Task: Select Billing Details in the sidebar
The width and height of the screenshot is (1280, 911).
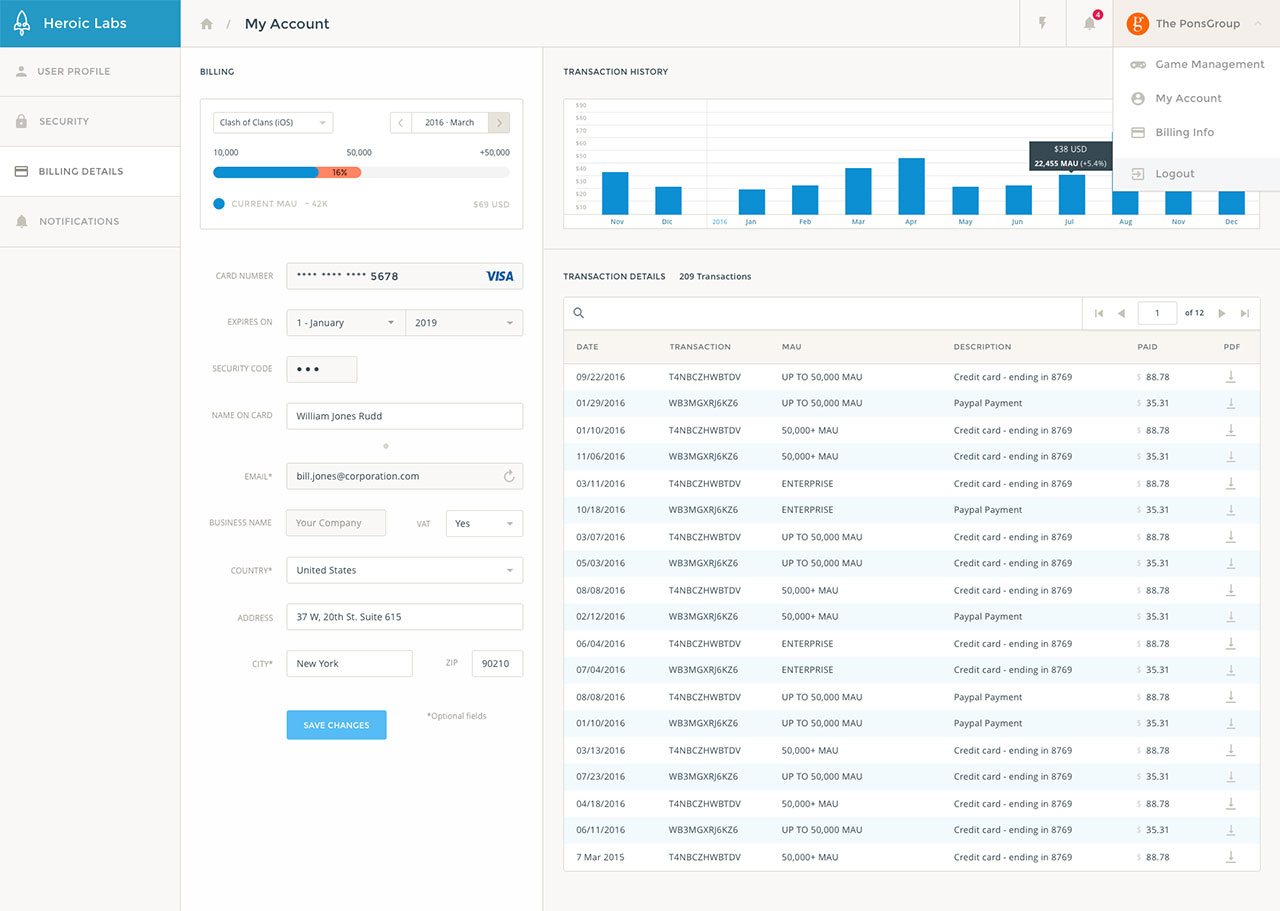Action: (x=81, y=172)
